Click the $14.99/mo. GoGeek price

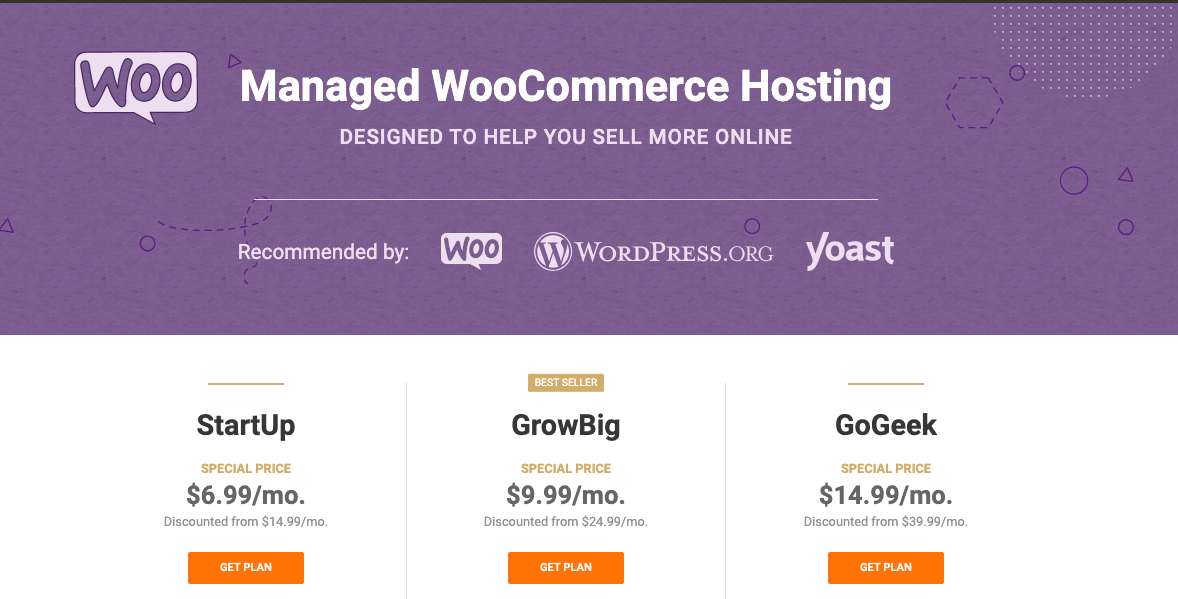point(886,494)
